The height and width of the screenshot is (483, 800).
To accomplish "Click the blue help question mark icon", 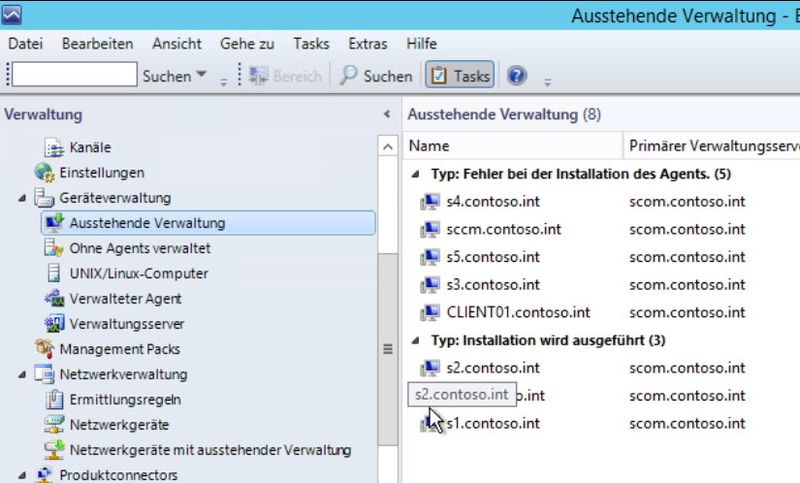I will click(516, 75).
